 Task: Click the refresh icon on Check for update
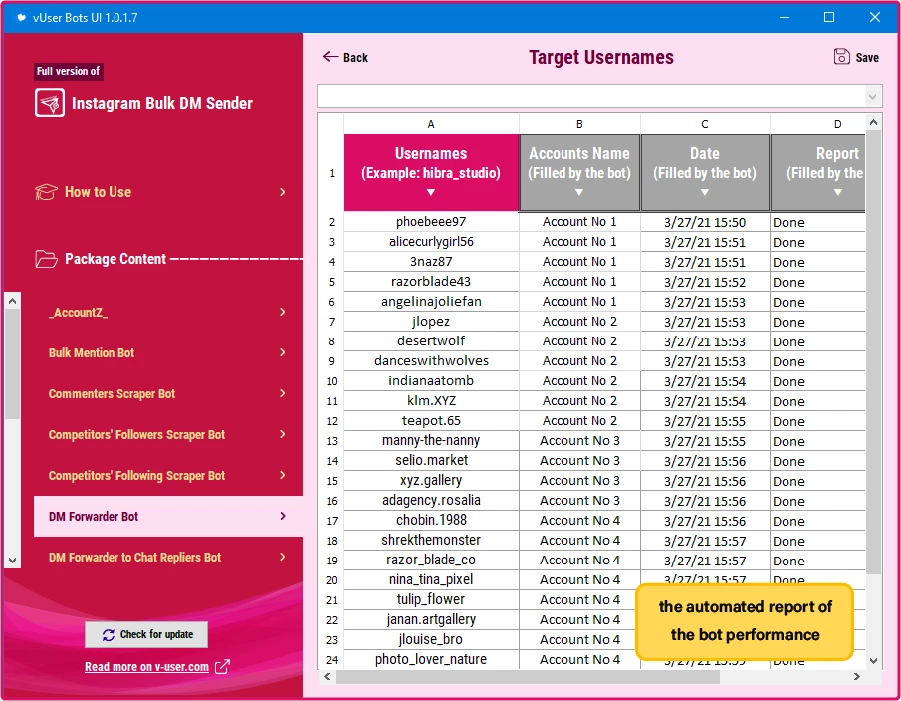[109, 634]
